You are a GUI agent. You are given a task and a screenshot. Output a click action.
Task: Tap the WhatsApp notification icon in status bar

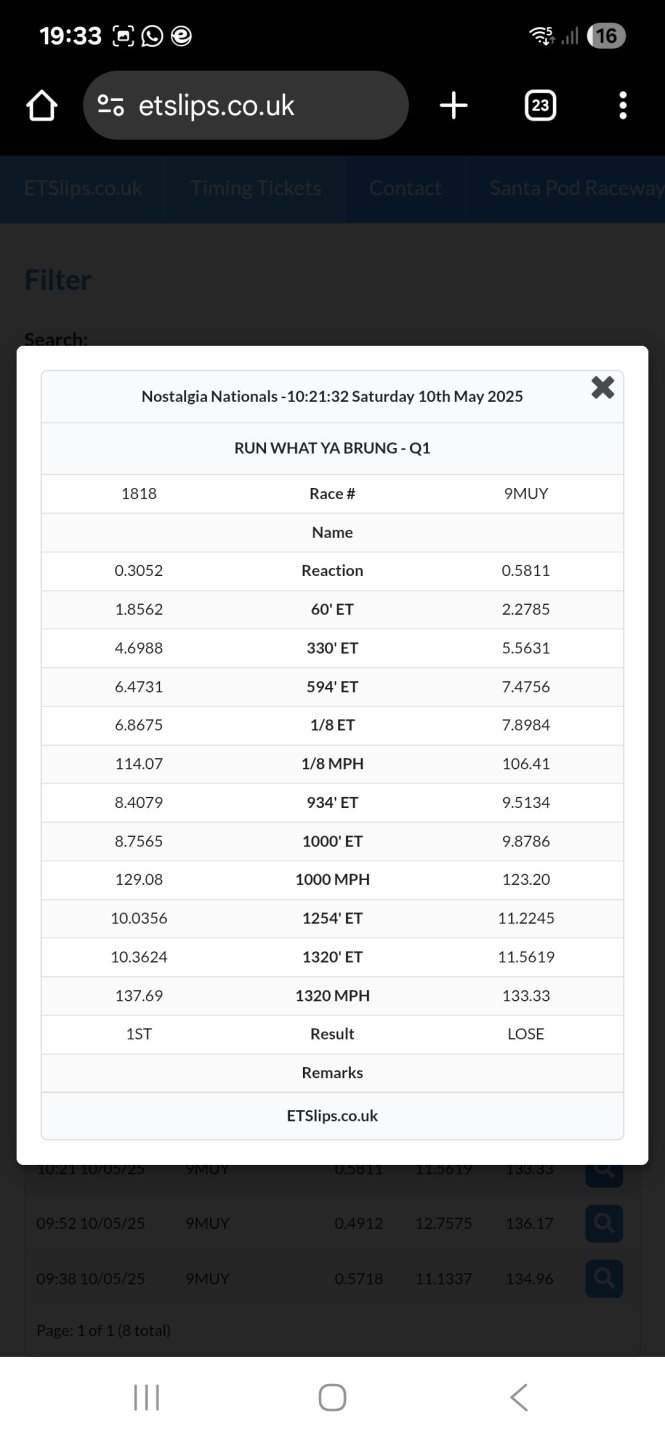click(x=152, y=36)
